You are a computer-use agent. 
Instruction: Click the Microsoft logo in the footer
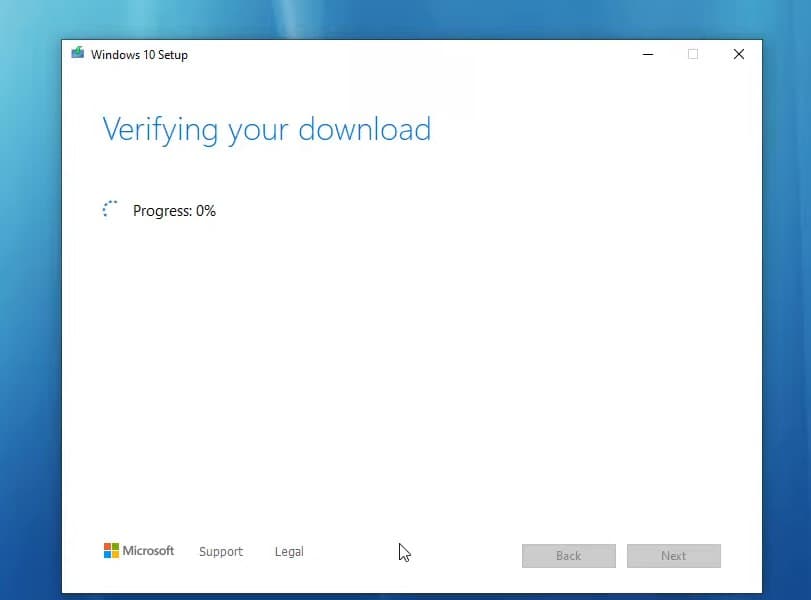coord(139,551)
